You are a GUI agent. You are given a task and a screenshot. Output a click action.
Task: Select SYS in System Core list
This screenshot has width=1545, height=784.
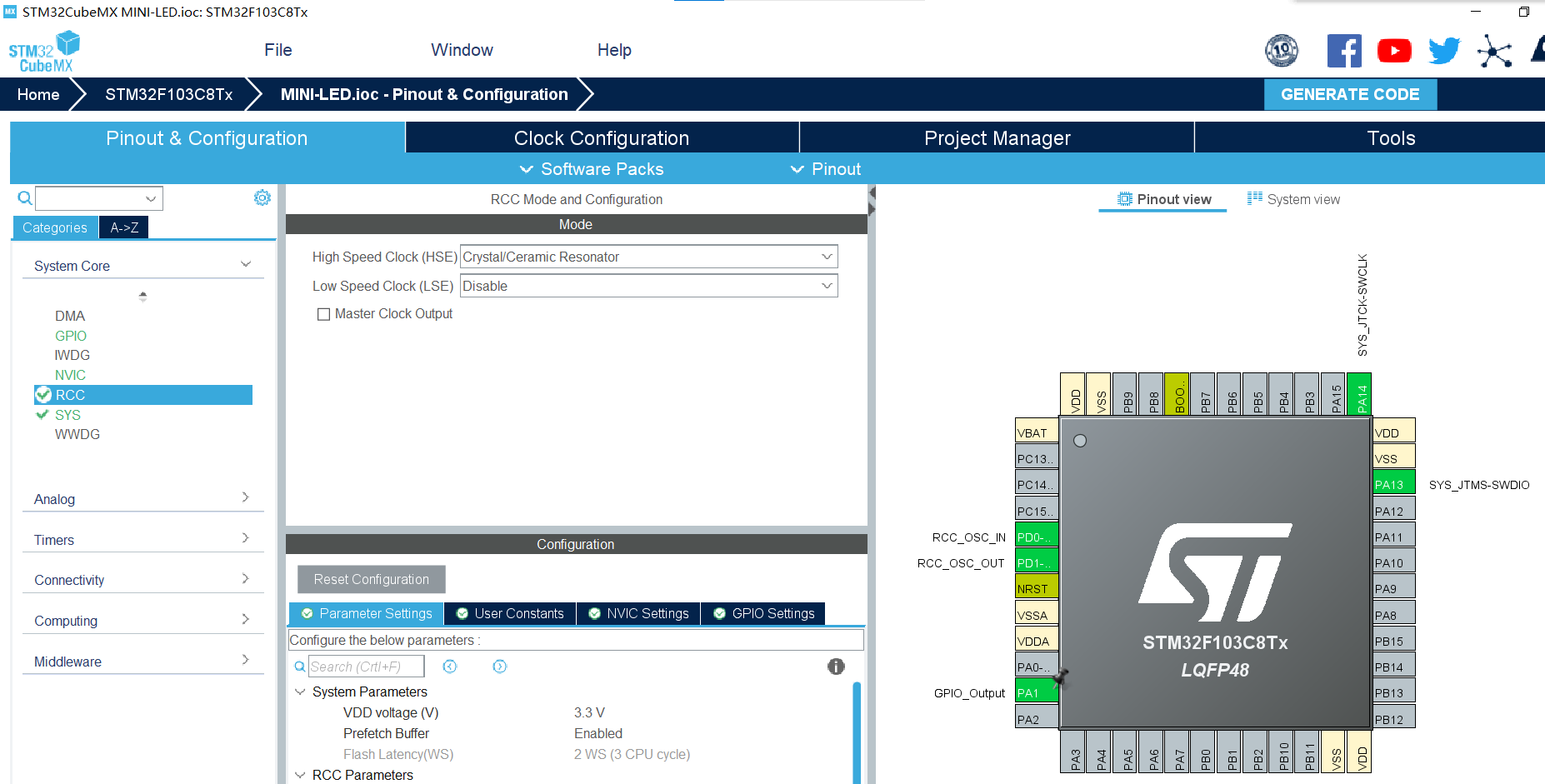[67, 415]
